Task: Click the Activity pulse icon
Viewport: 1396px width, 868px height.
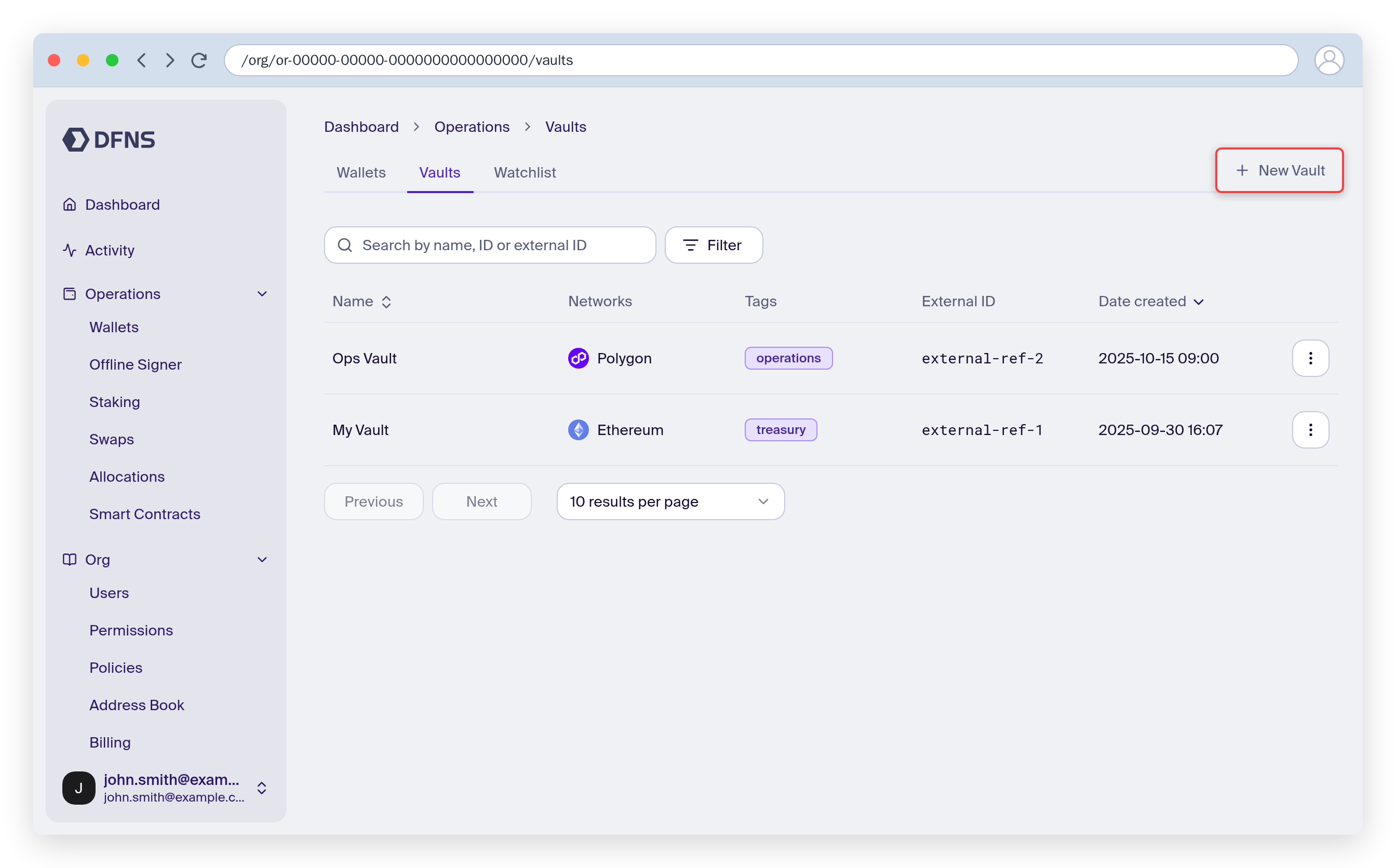Action: click(x=70, y=250)
